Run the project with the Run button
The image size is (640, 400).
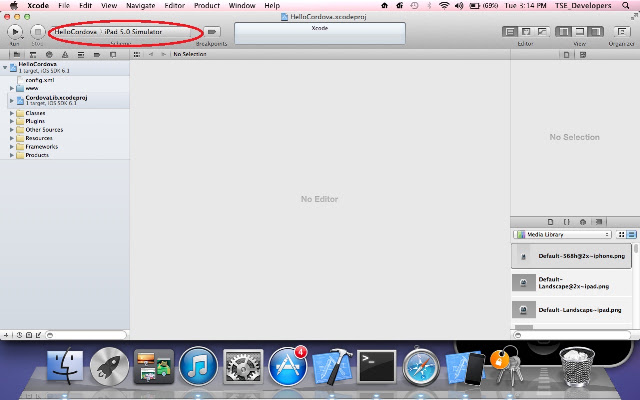point(15,31)
